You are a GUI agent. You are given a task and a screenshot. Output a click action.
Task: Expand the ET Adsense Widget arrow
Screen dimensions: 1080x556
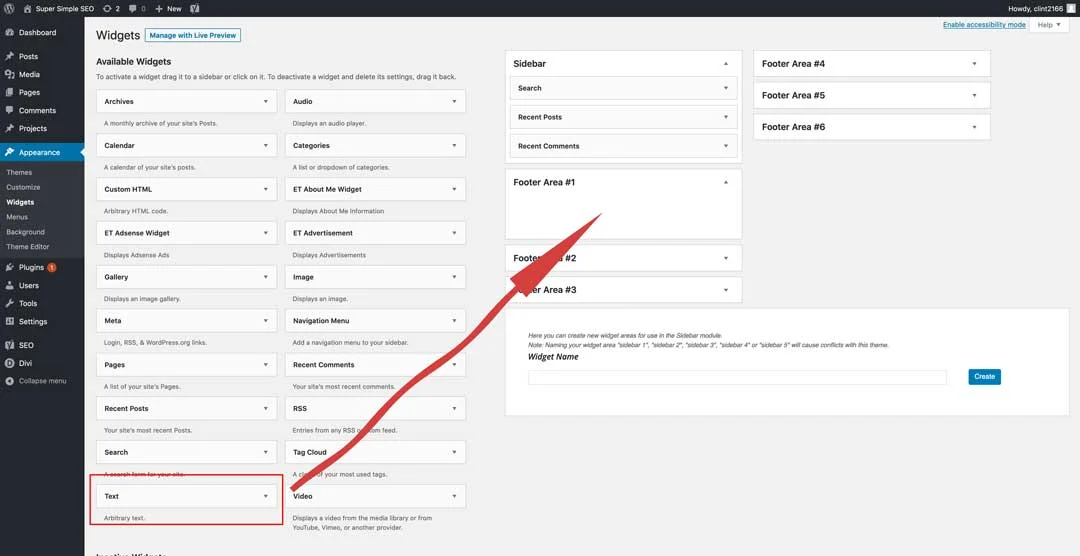click(x=266, y=233)
